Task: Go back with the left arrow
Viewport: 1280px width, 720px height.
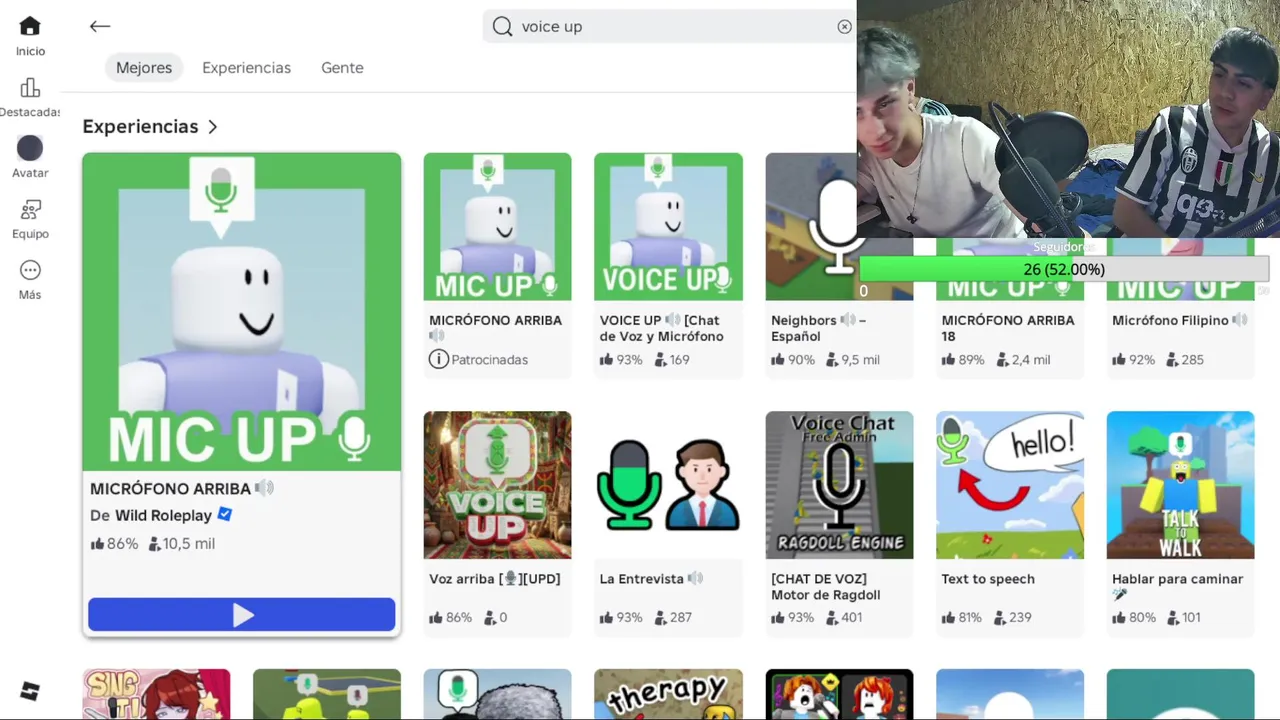Action: coord(100,27)
